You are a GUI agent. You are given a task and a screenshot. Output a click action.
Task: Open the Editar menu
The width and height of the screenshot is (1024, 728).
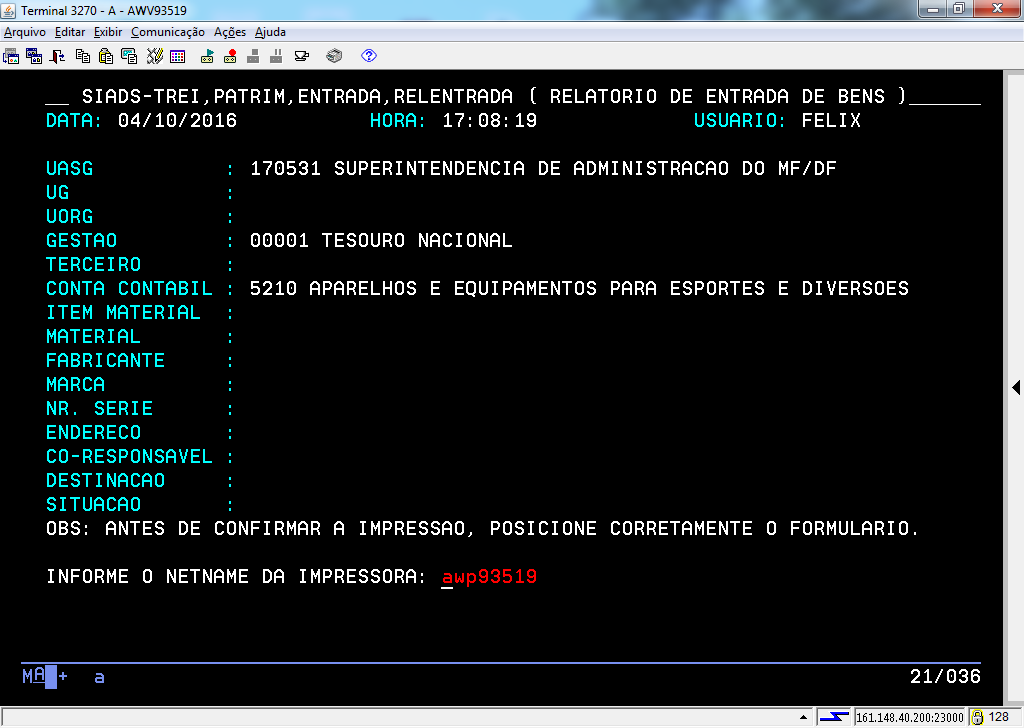coord(70,32)
